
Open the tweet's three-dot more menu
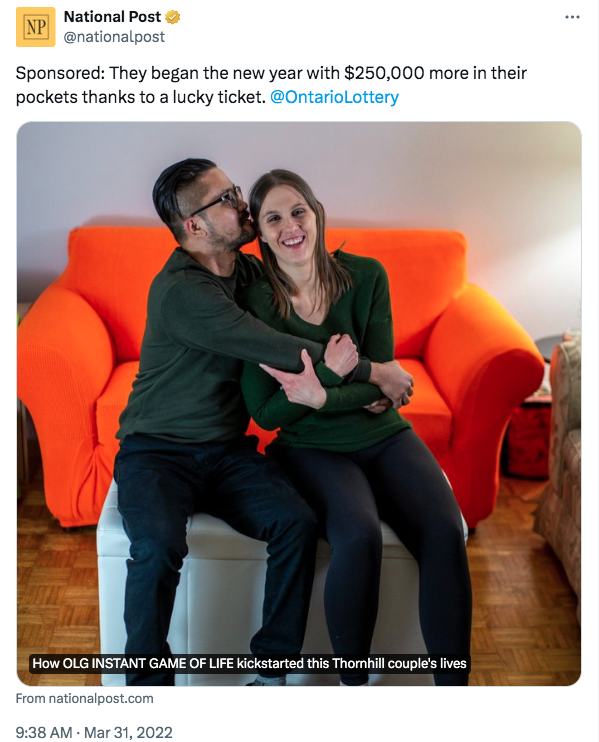pyautogui.click(x=572, y=17)
